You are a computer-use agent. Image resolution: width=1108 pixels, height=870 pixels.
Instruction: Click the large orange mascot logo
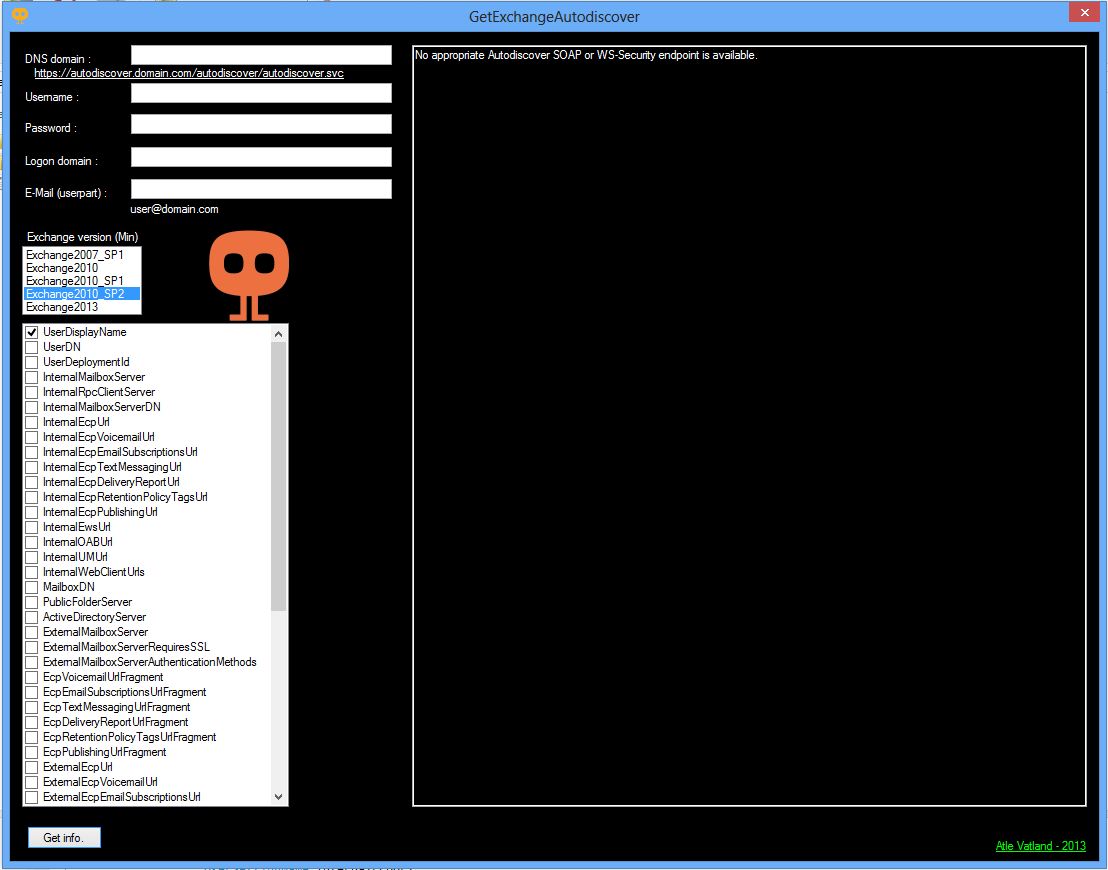249,274
